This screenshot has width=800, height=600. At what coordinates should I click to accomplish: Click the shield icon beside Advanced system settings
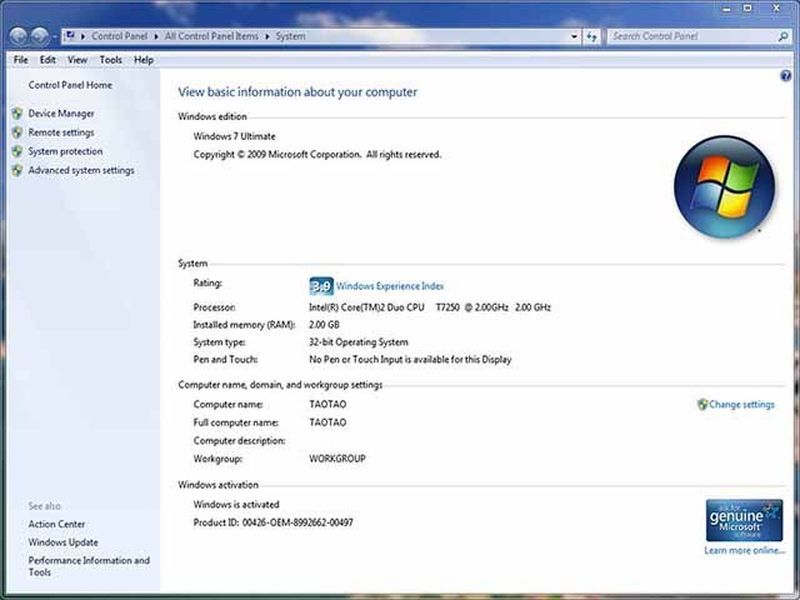coord(17,170)
